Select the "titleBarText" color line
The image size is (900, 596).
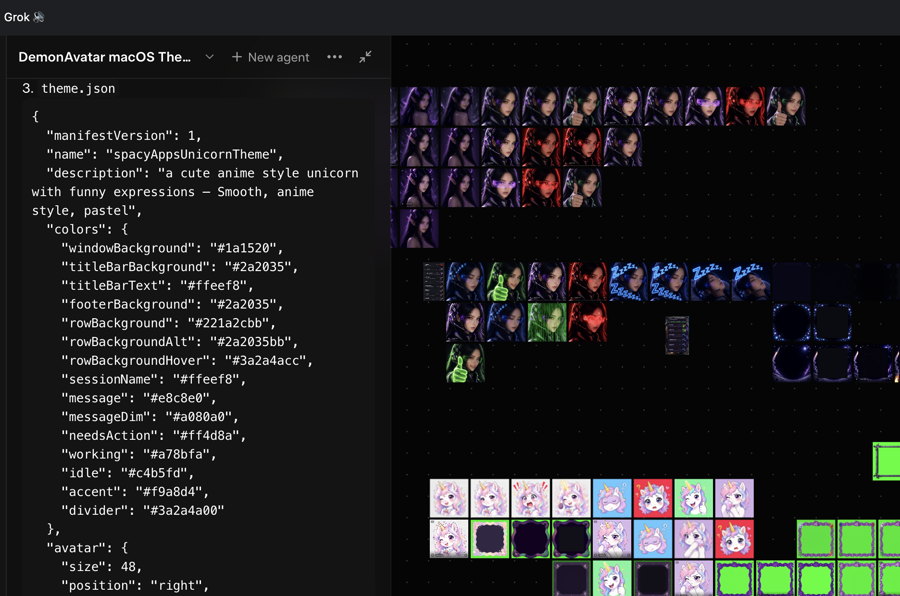tap(157, 285)
